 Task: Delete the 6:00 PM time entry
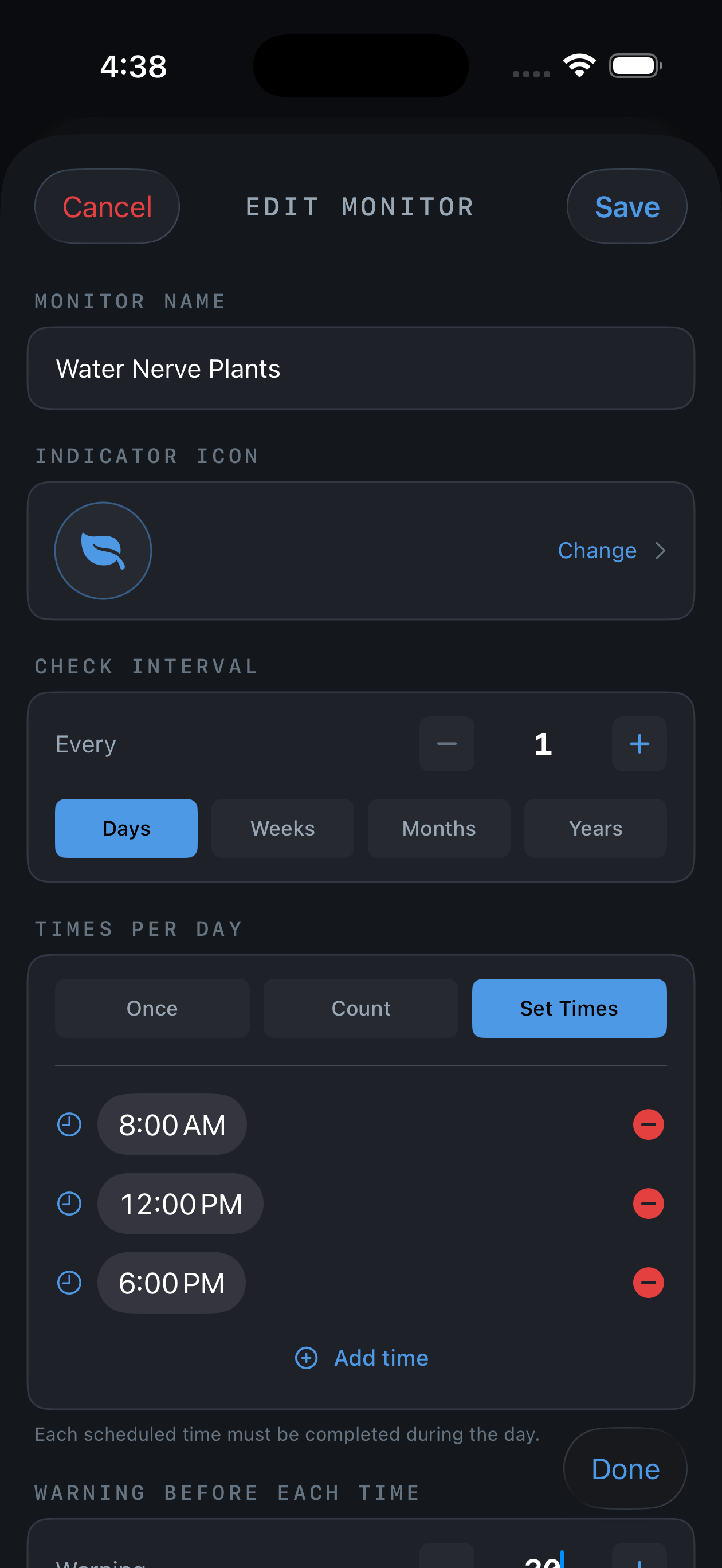(648, 1283)
